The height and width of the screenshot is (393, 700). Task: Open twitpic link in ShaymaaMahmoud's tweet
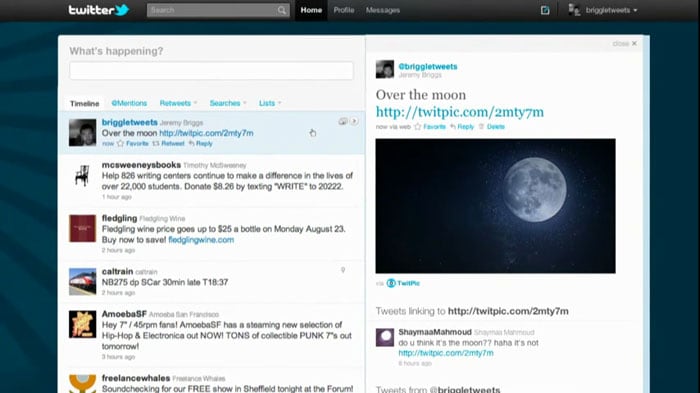tap(446, 353)
